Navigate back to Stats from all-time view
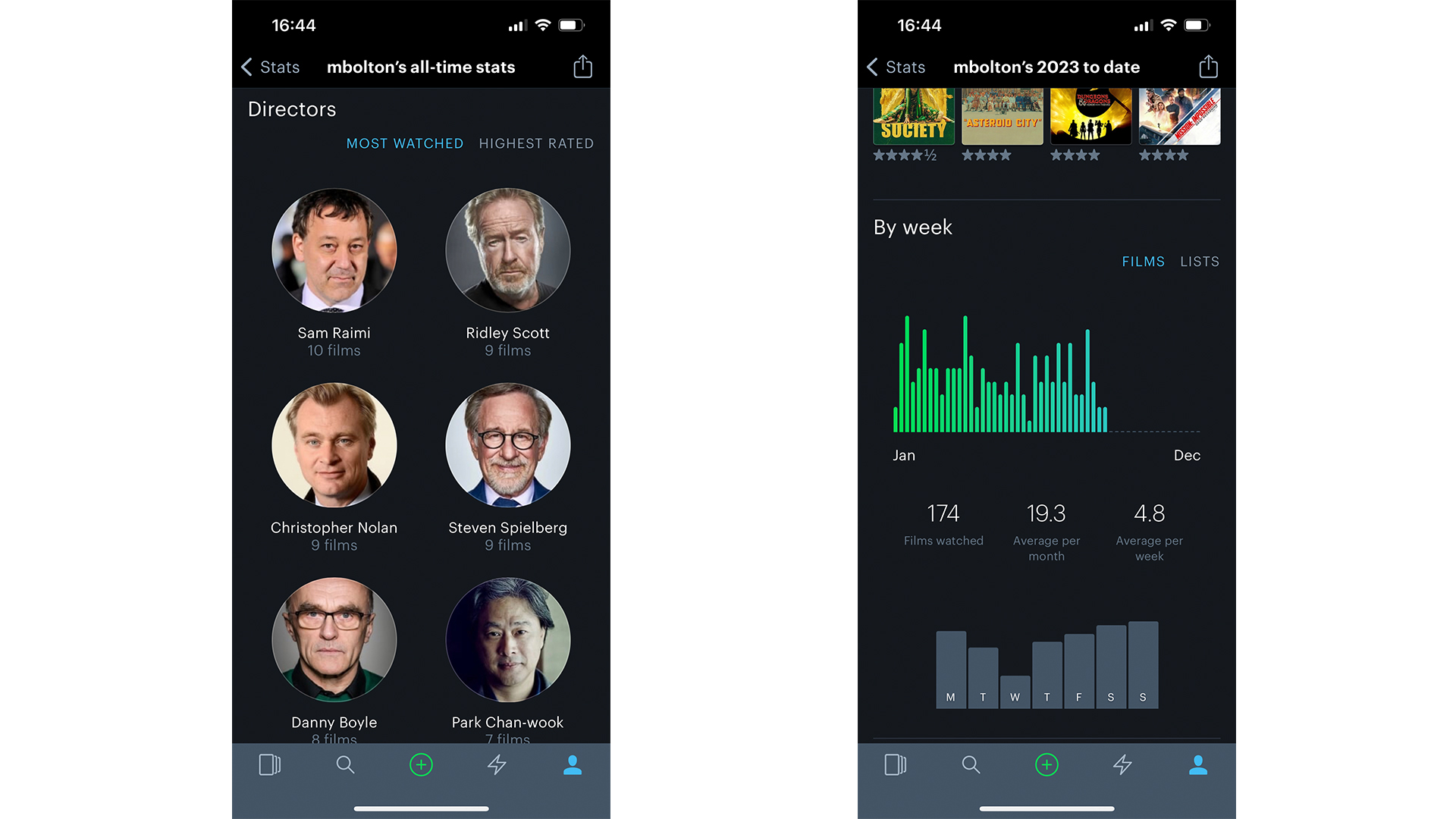 coord(272,67)
